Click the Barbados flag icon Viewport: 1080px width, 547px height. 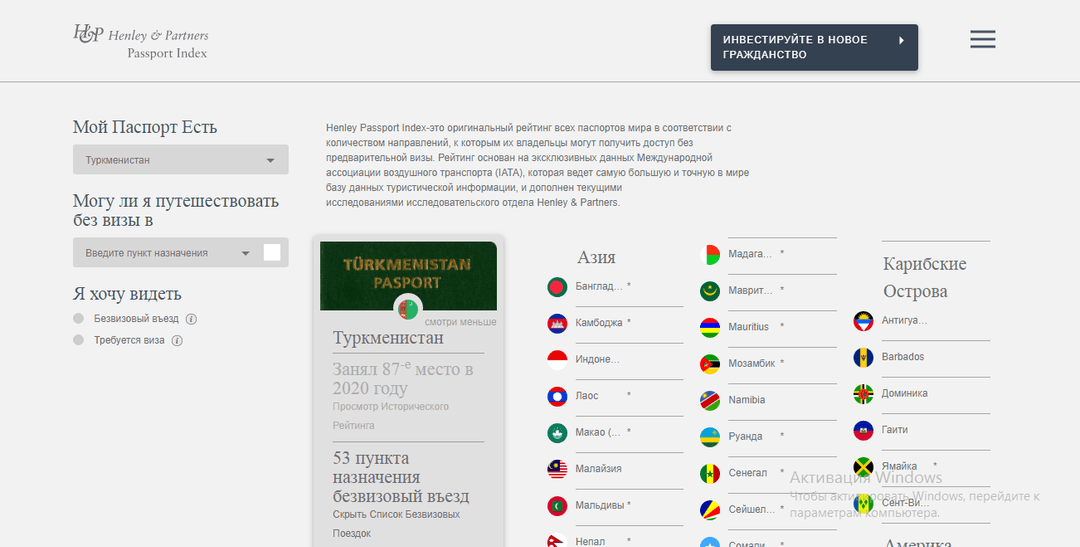click(x=863, y=358)
